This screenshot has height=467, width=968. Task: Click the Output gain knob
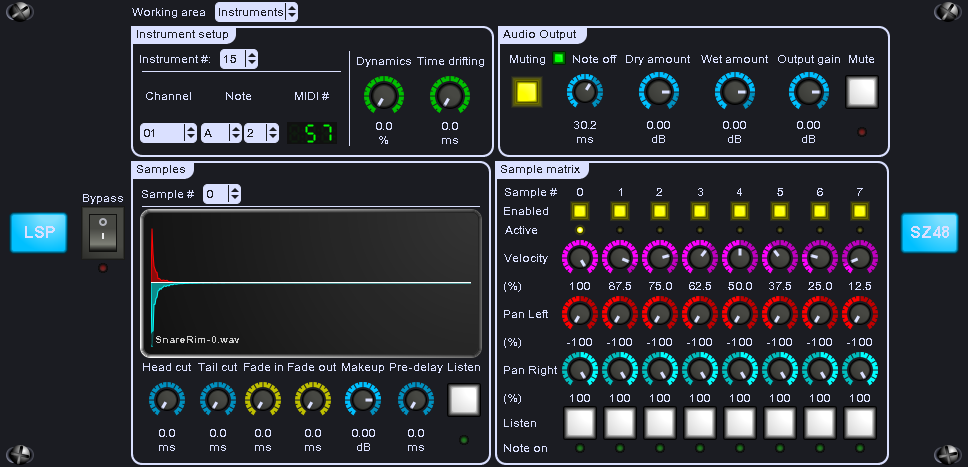click(x=806, y=93)
